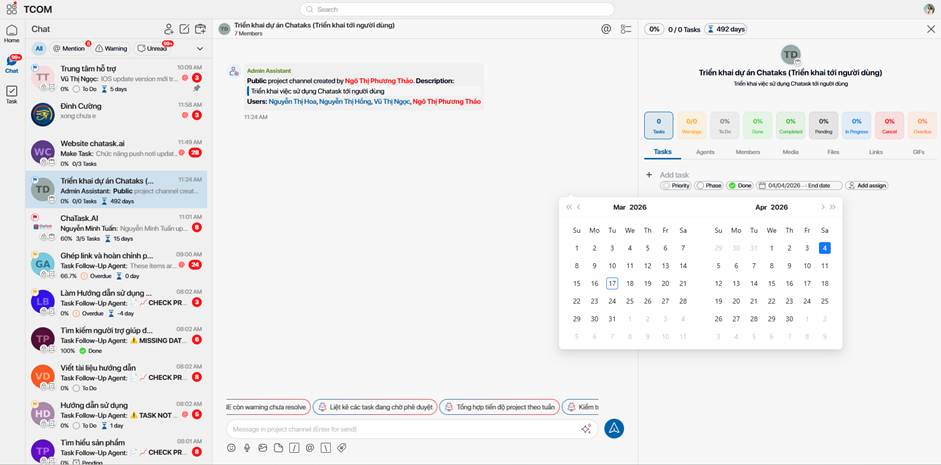The image size is (941, 465).
Task: Switch to the Links tab
Action: (876, 152)
